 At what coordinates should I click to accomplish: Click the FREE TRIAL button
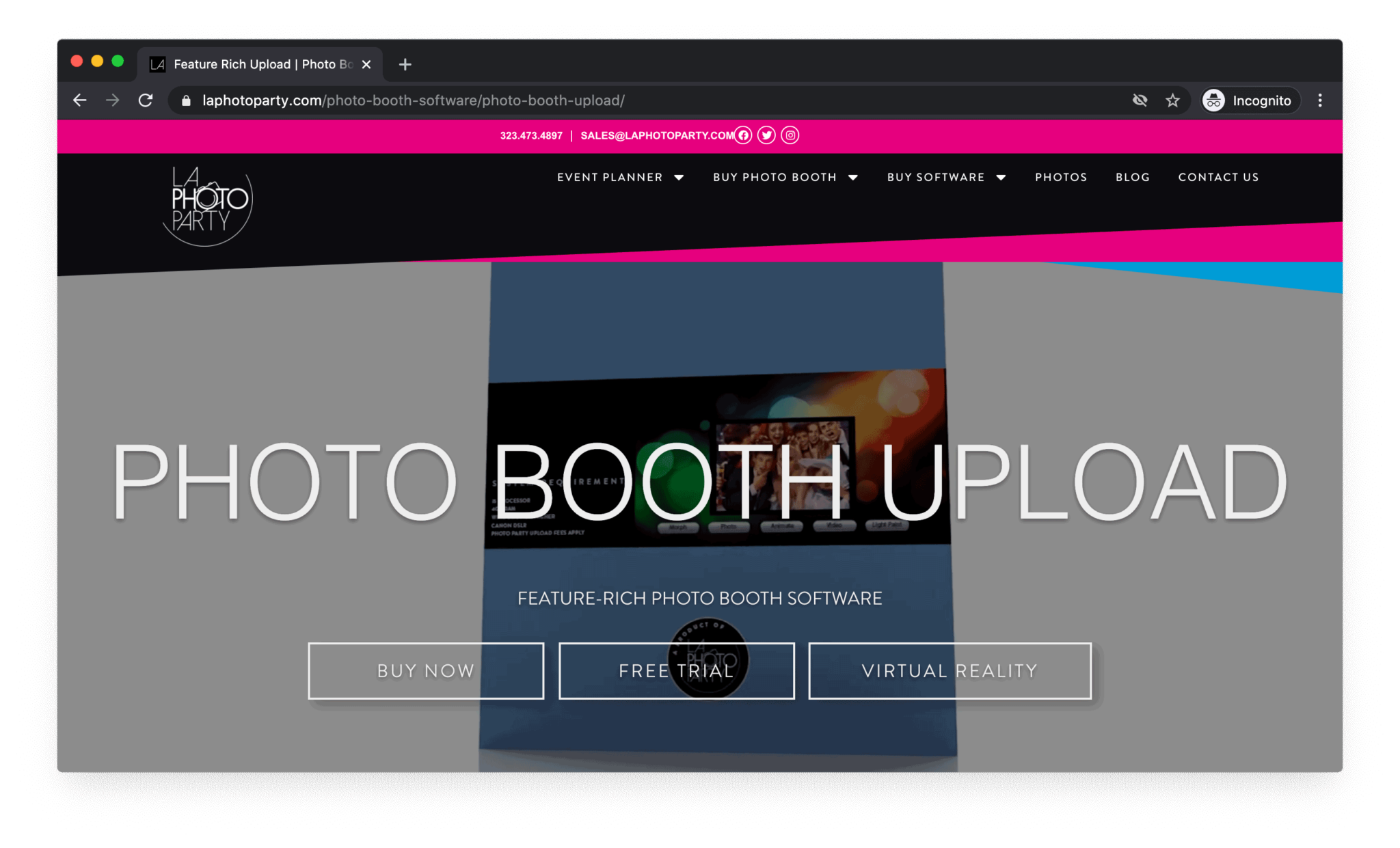click(x=675, y=670)
